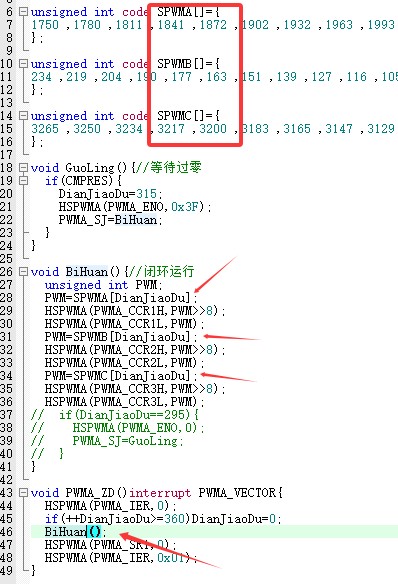Collapse the SPWMB array fold on line 10
The height and width of the screenshot is (584, 398).
(x=23, y=64)
